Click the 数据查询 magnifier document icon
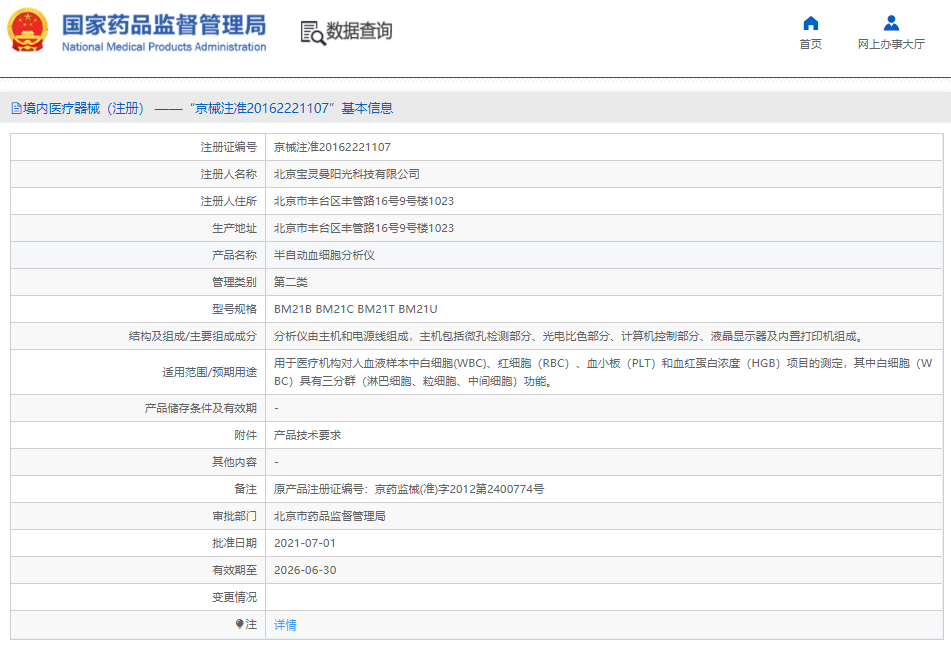 (313, 32)
